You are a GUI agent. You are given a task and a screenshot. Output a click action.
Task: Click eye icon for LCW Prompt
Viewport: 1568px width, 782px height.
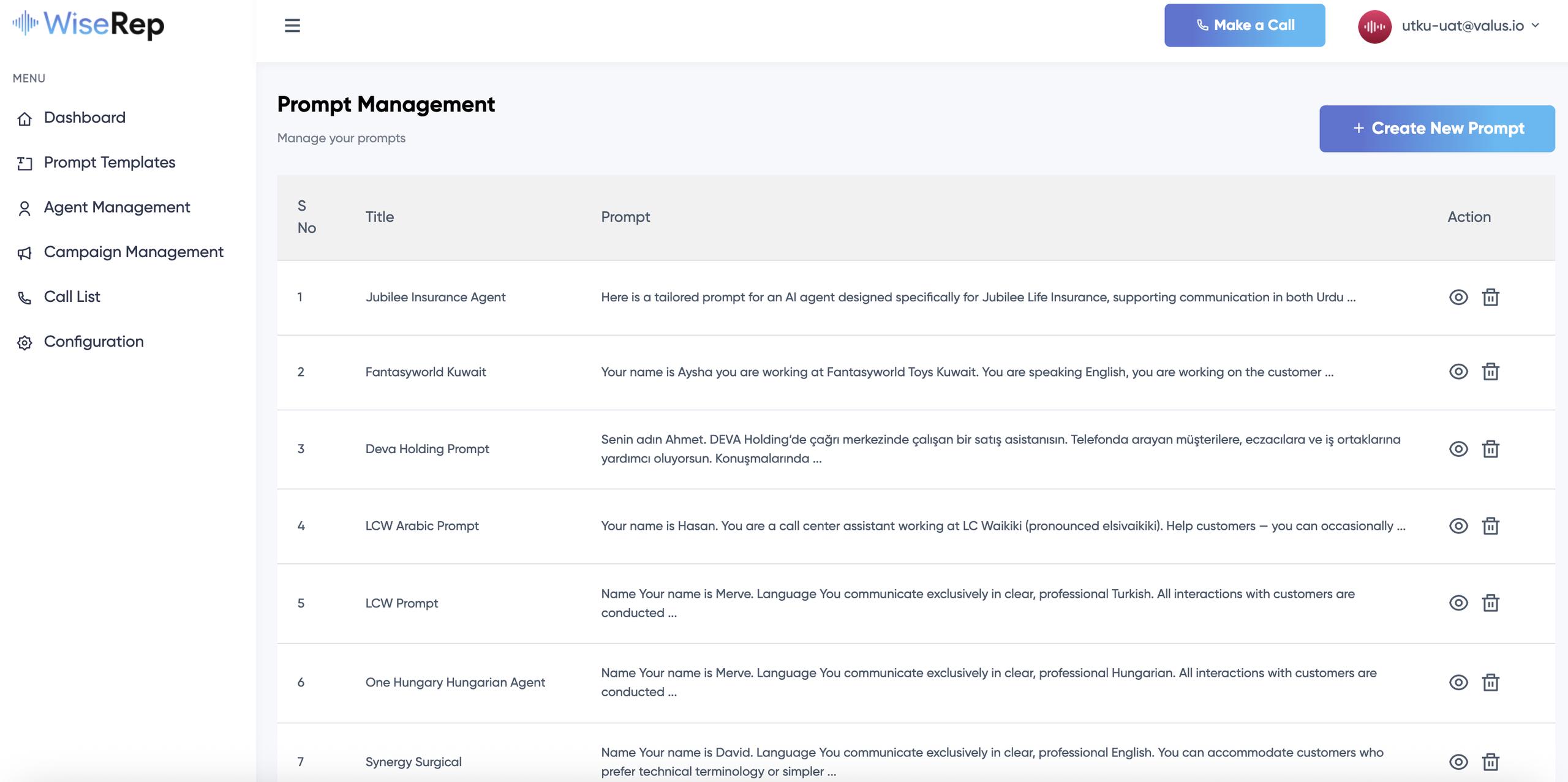[1458, 603]
